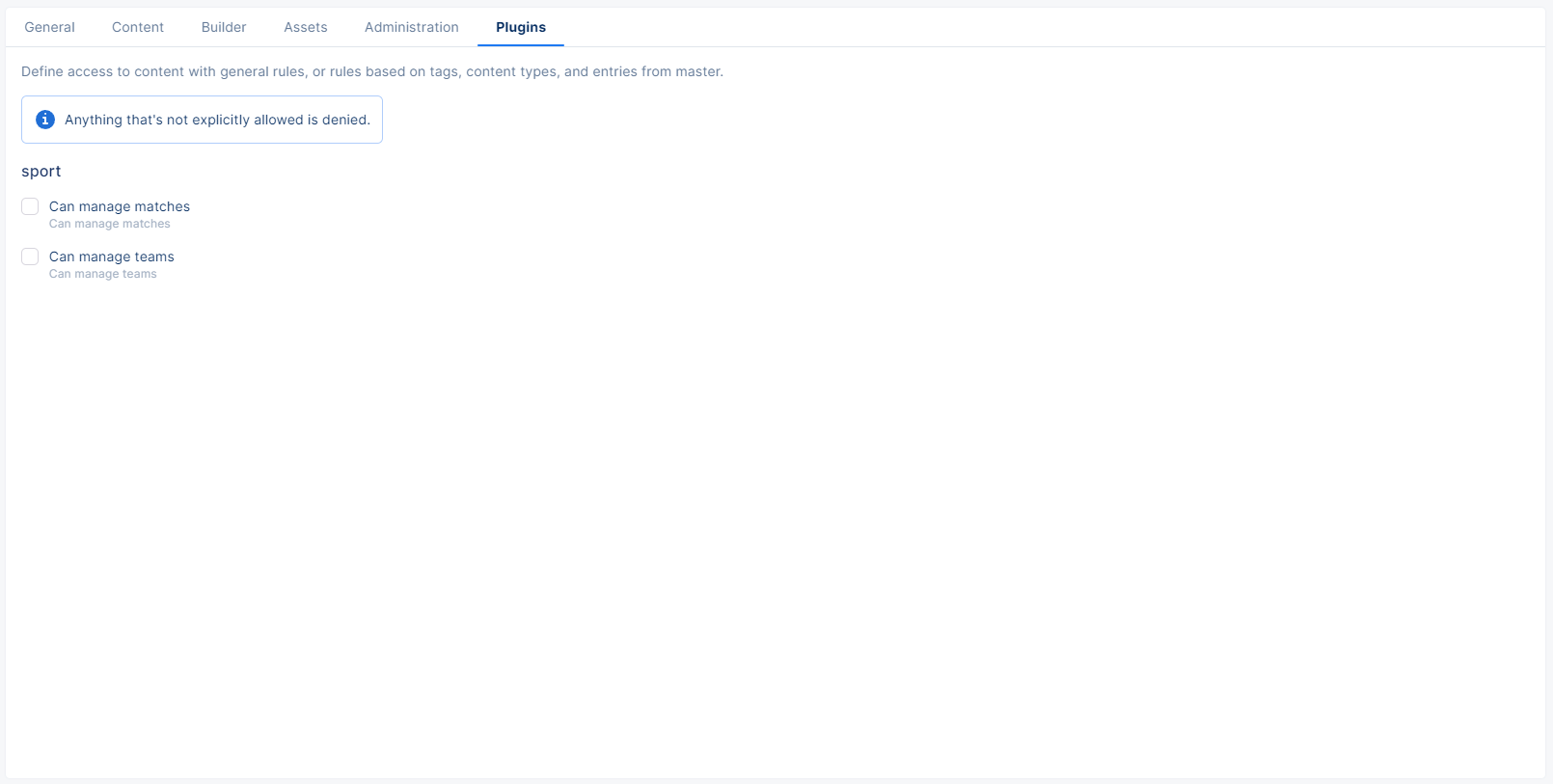Click 'entries from master' in the description
The height and width of the screenshot is (784, 1553).
click(x=657, y=71)
